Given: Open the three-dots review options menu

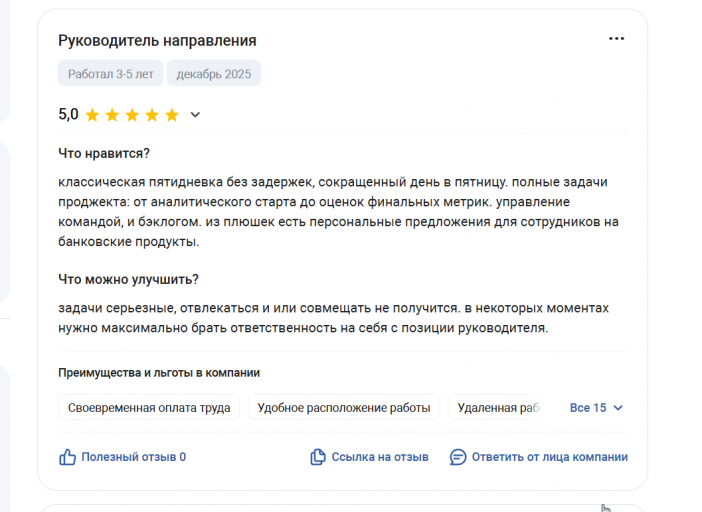Looking at the screenshot, I should click(616, 39).
